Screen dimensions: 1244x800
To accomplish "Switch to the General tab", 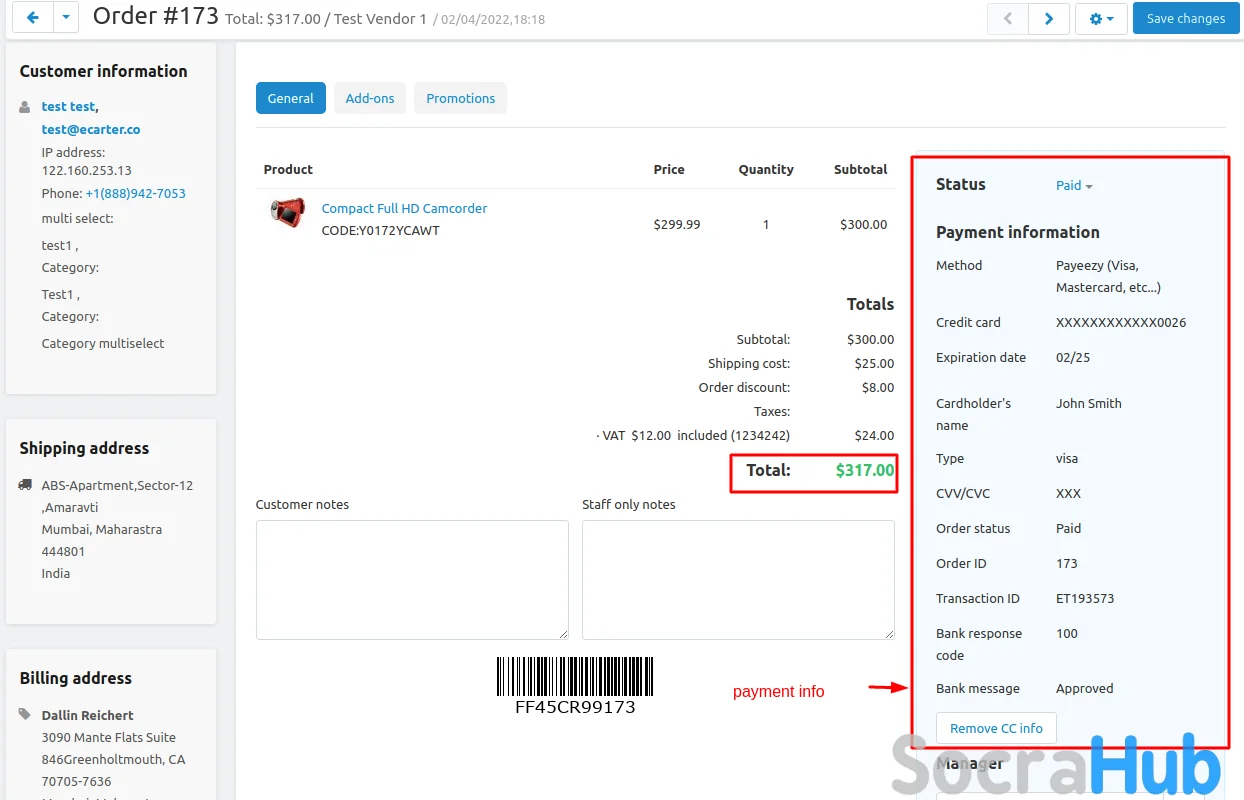I will (291, 98).
